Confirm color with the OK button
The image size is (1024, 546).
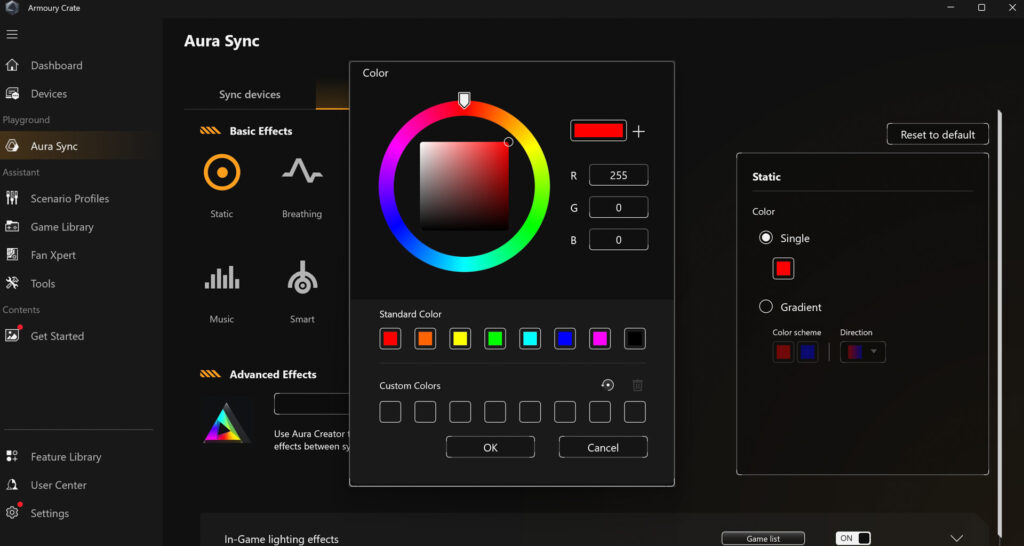click(x=490, y=447)
